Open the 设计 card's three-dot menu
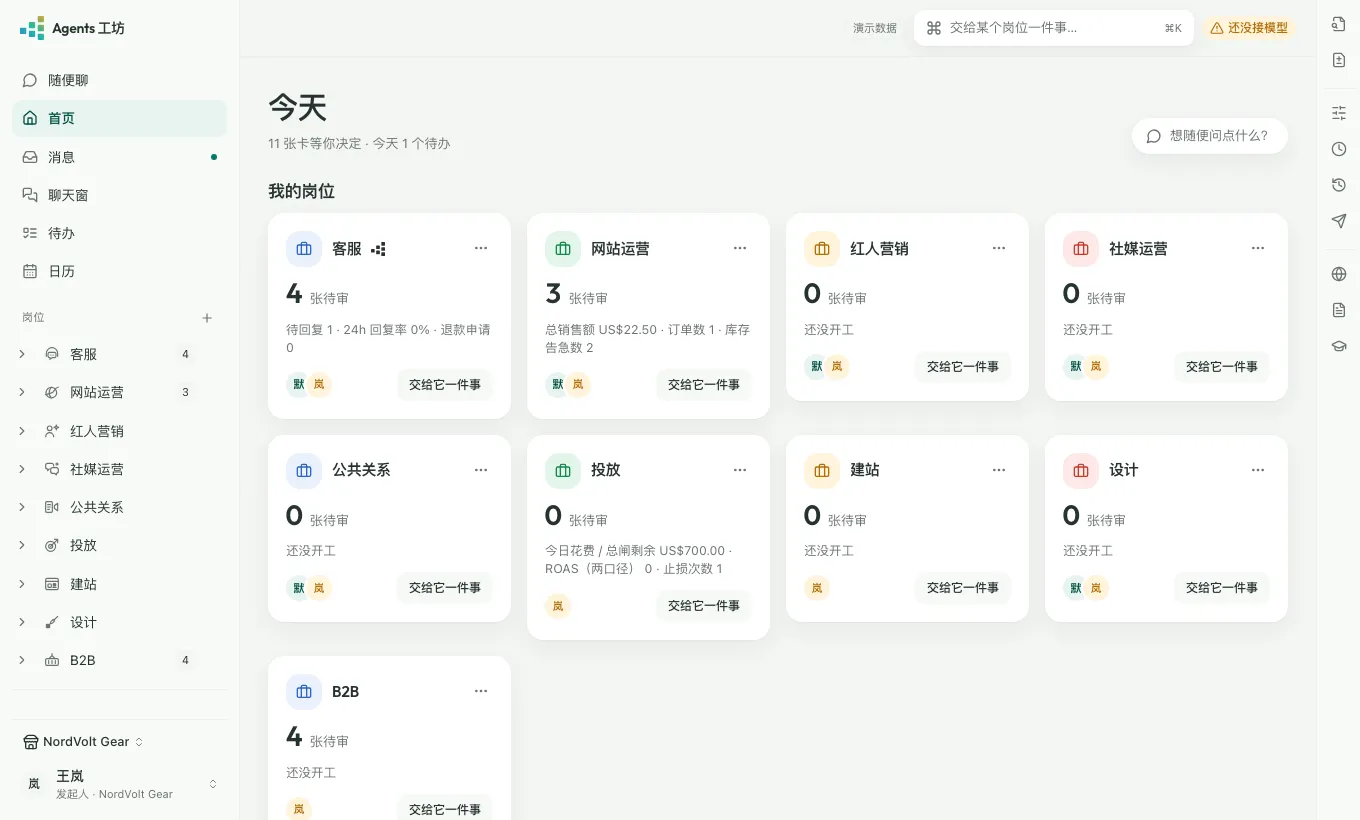 coord(1258,470)
